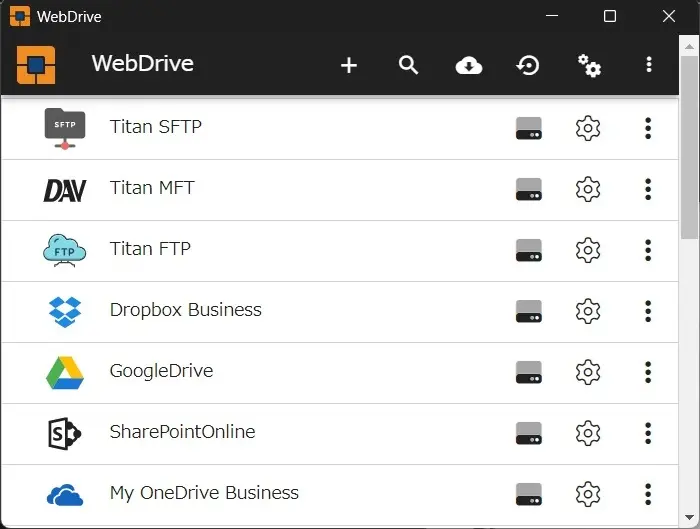Screen dimensions: 700x529
Task: Select the Dropbox Business site entry
Action: (x=185, y=310)
